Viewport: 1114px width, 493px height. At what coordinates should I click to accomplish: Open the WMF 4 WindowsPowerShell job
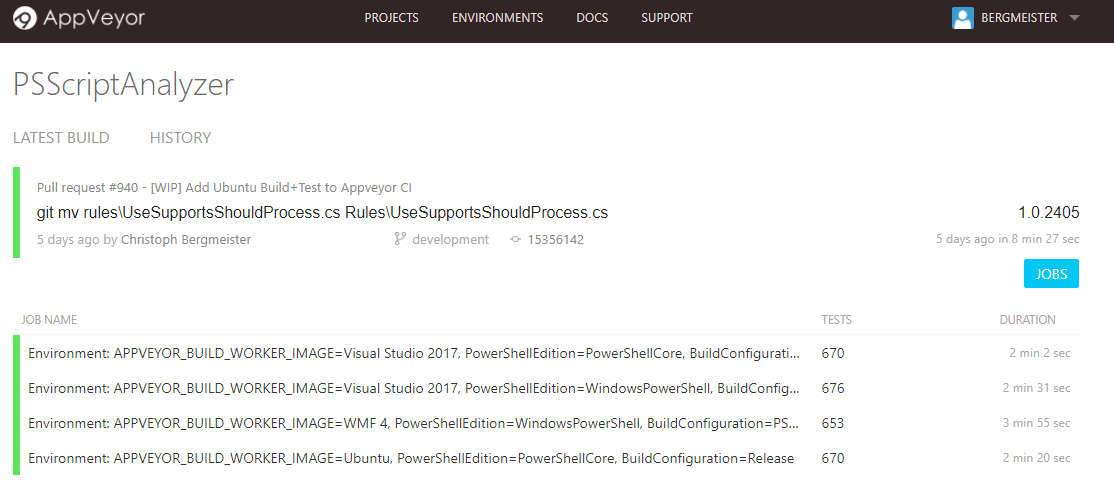click(x=414, y=423)
